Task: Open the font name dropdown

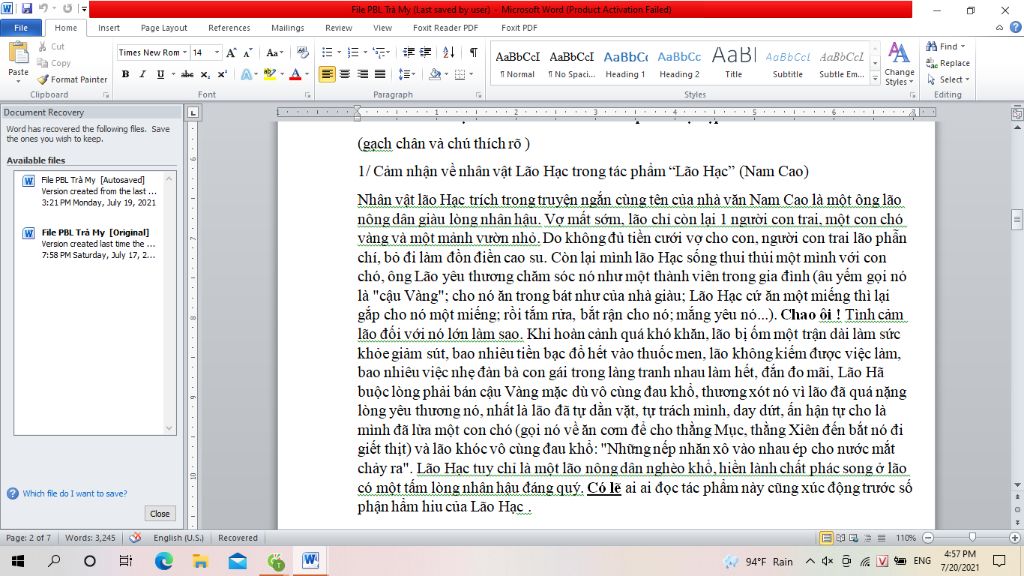Action: (x=185, y=52)
